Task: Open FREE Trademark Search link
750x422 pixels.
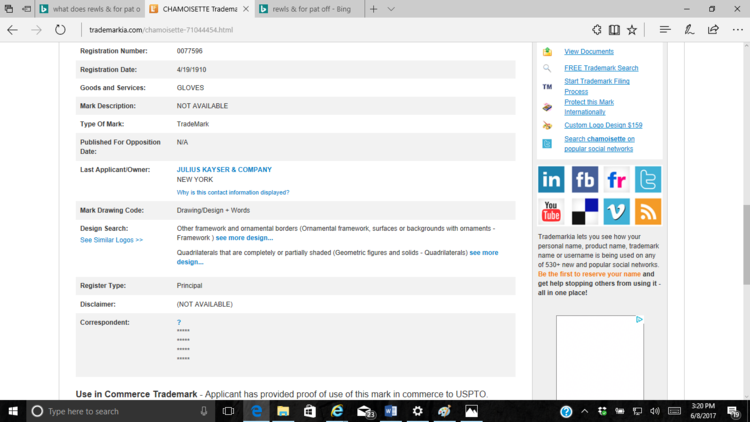Action: coord(601,68)
